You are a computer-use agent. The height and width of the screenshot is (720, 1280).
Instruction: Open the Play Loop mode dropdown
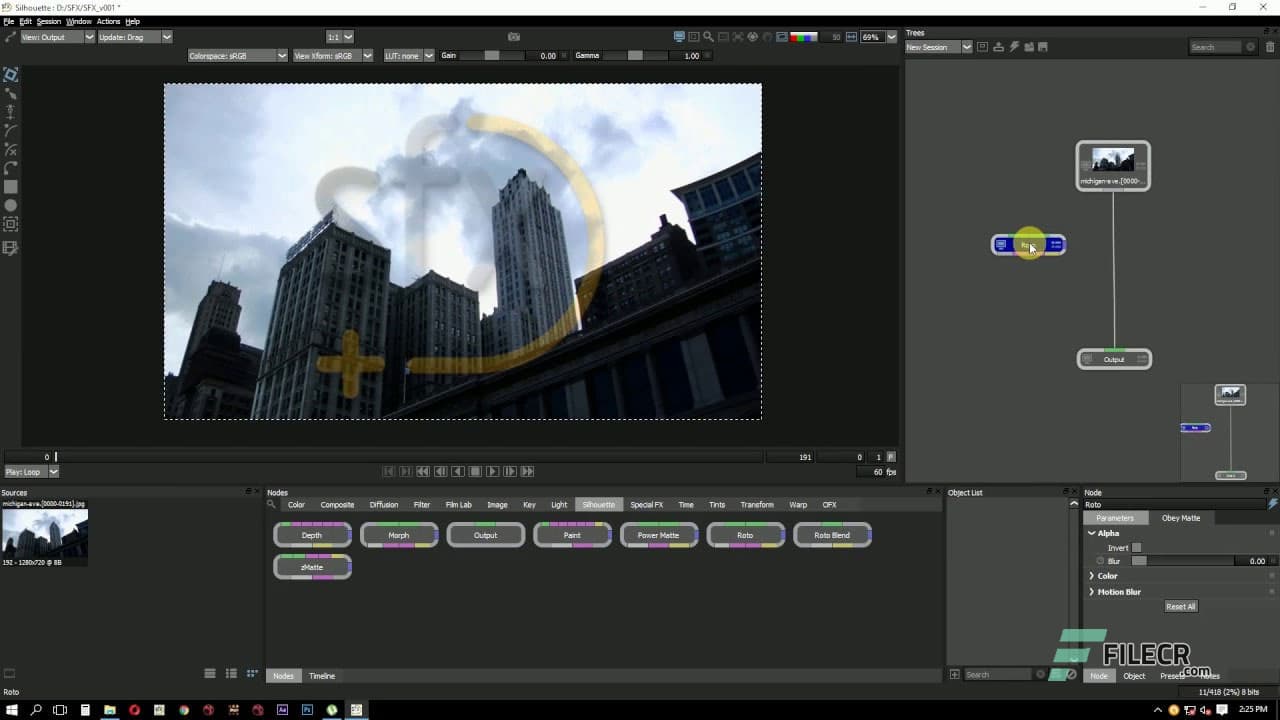click(31, 472)
